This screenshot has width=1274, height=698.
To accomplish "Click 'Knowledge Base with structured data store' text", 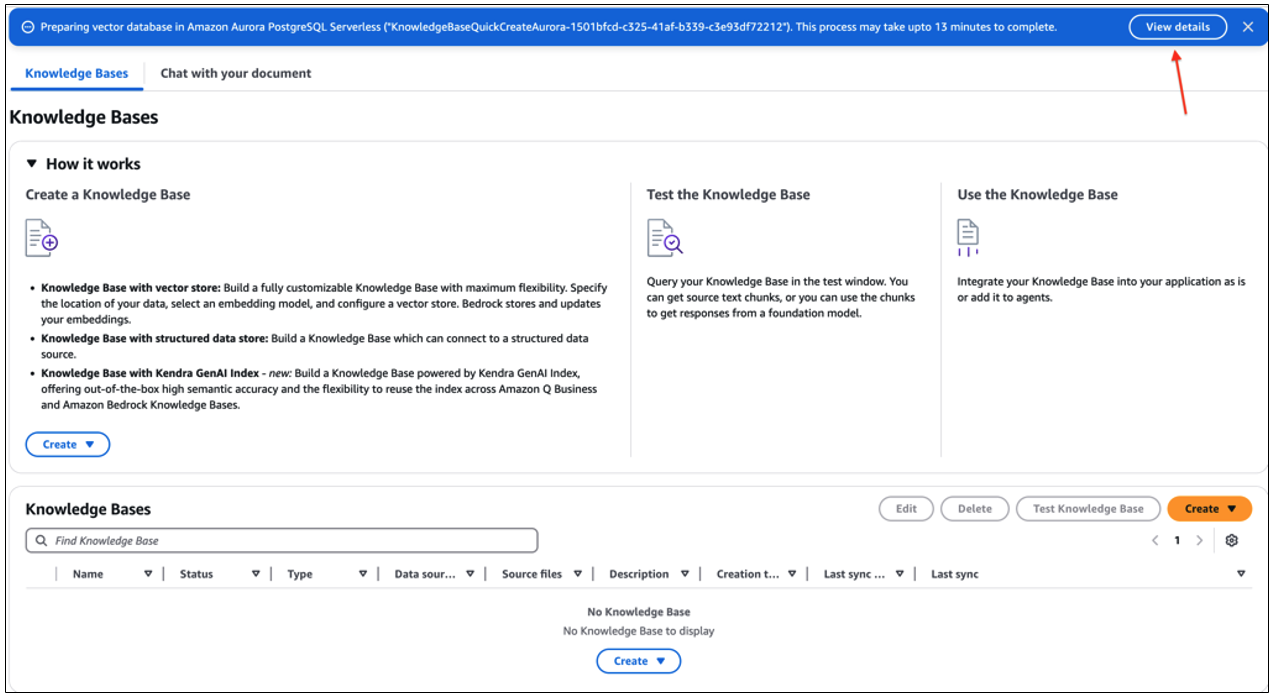I will tap(154, 339).
